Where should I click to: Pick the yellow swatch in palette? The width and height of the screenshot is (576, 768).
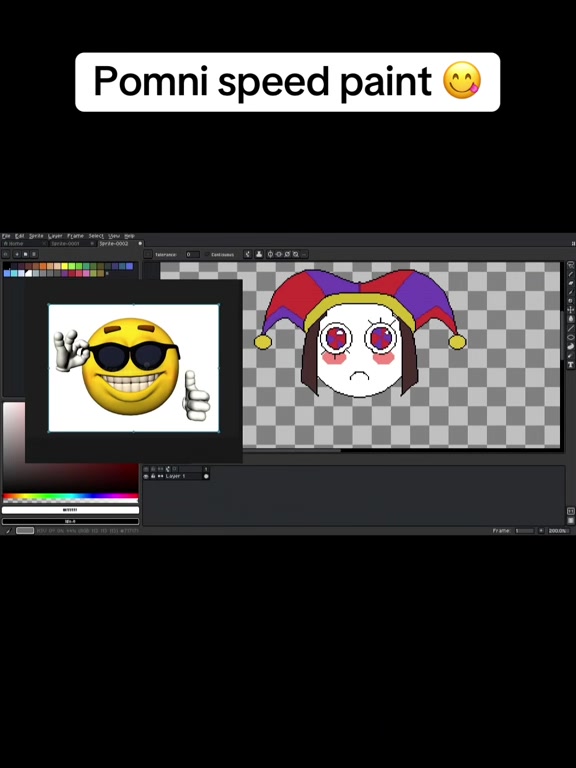coord(65,266)
